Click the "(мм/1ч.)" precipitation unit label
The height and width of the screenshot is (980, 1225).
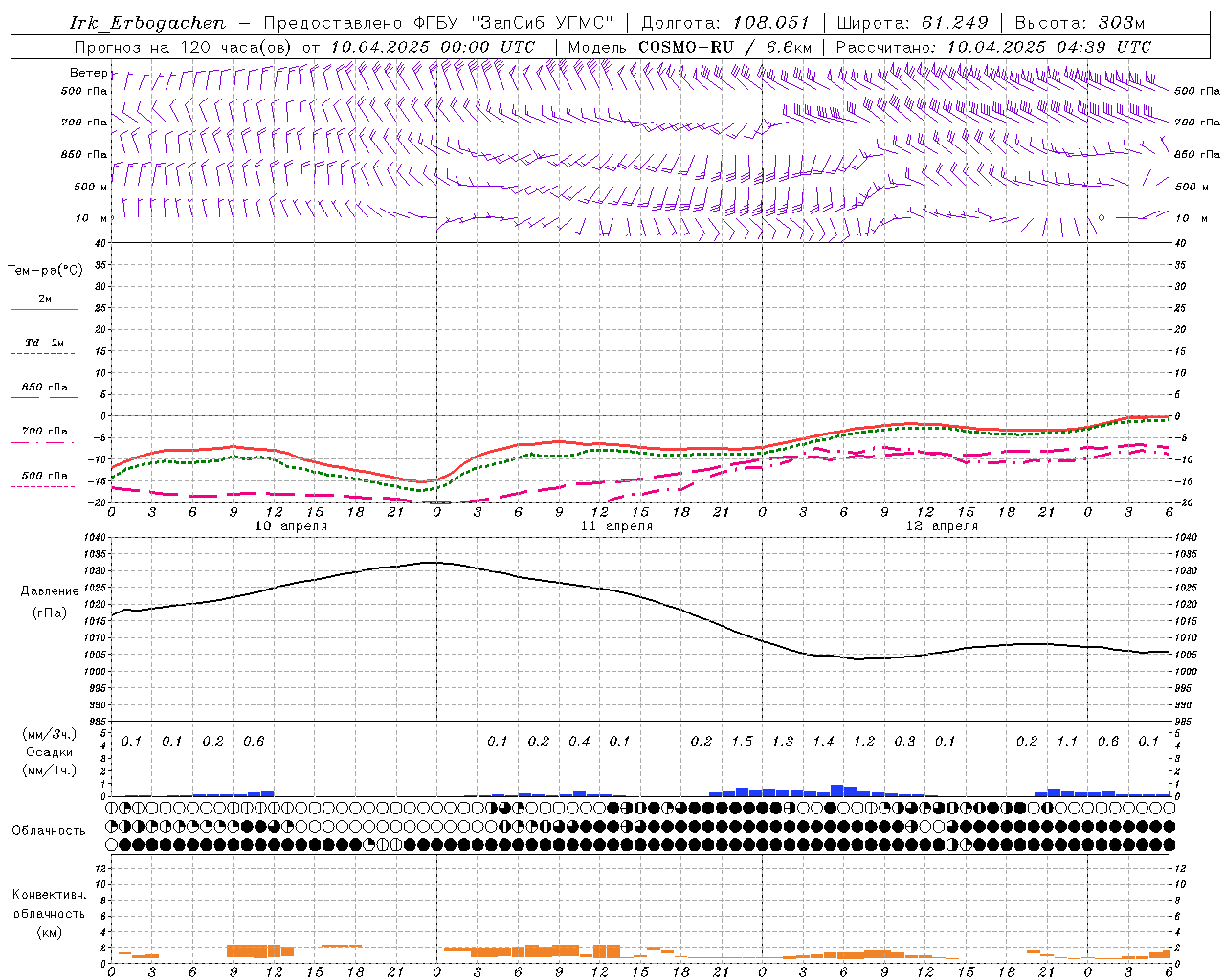click(50, 770)
